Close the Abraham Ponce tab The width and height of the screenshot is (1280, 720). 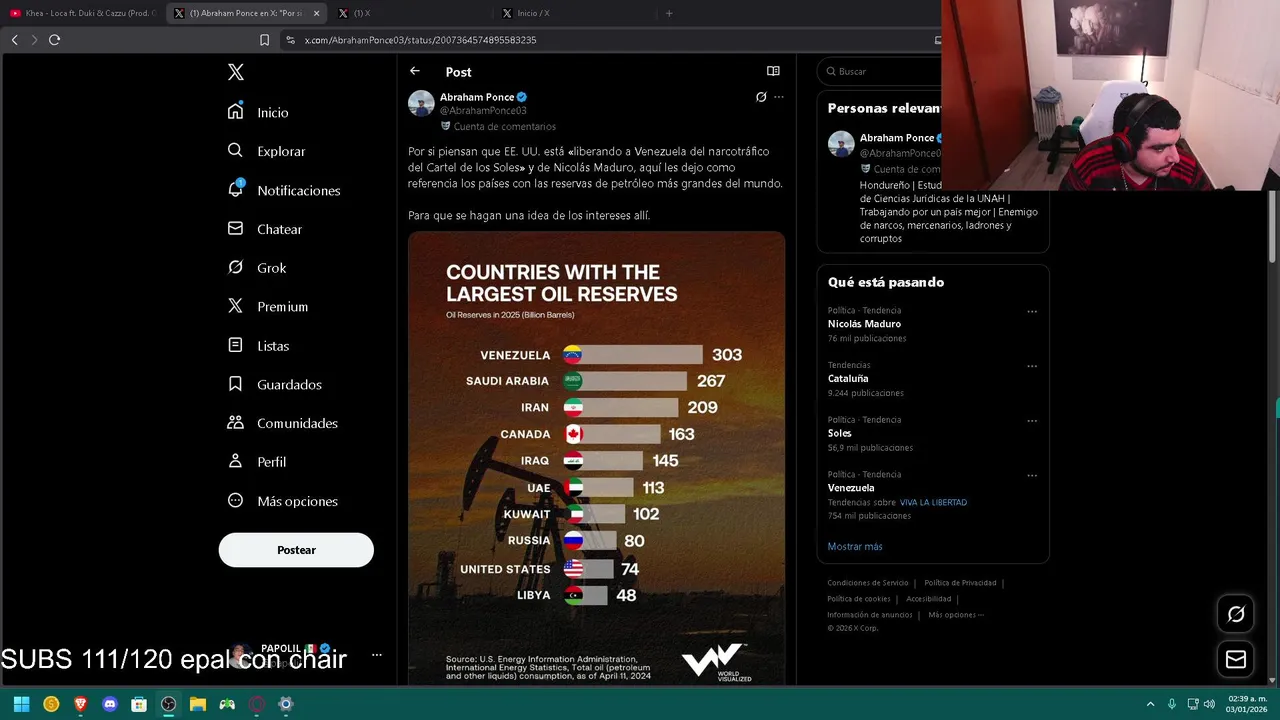pos(317,13)
